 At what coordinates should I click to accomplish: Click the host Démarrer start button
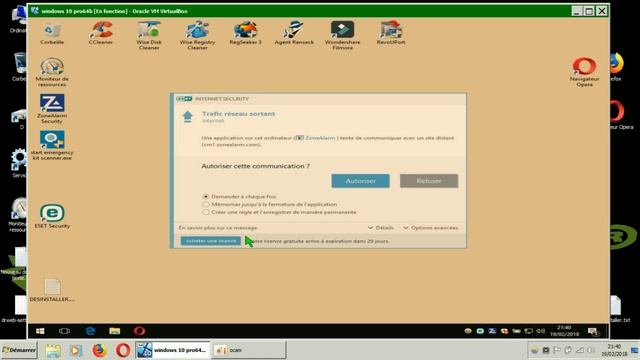pos(19,350)
